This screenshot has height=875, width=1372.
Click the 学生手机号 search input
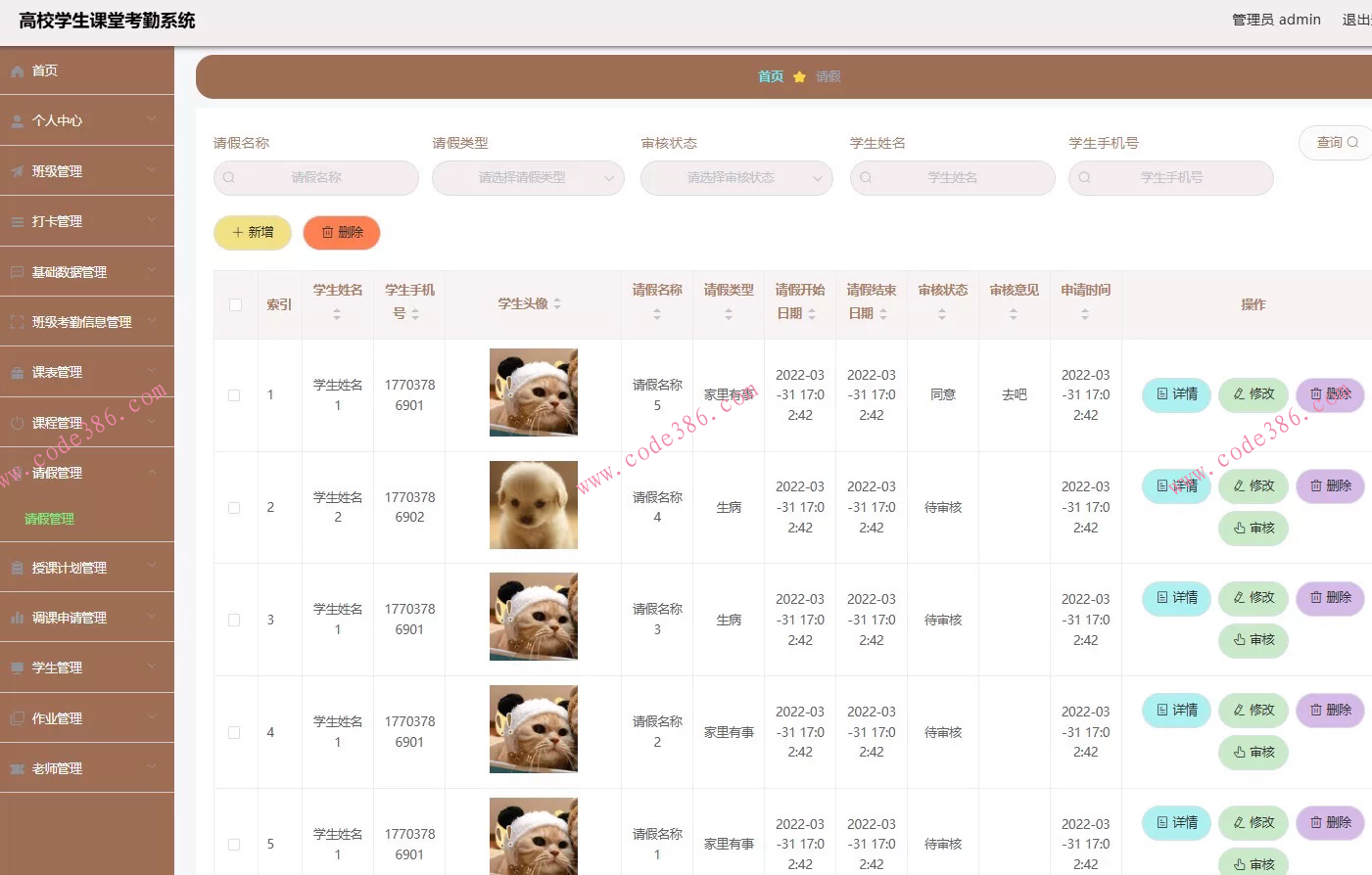[x=1171, y=178]
